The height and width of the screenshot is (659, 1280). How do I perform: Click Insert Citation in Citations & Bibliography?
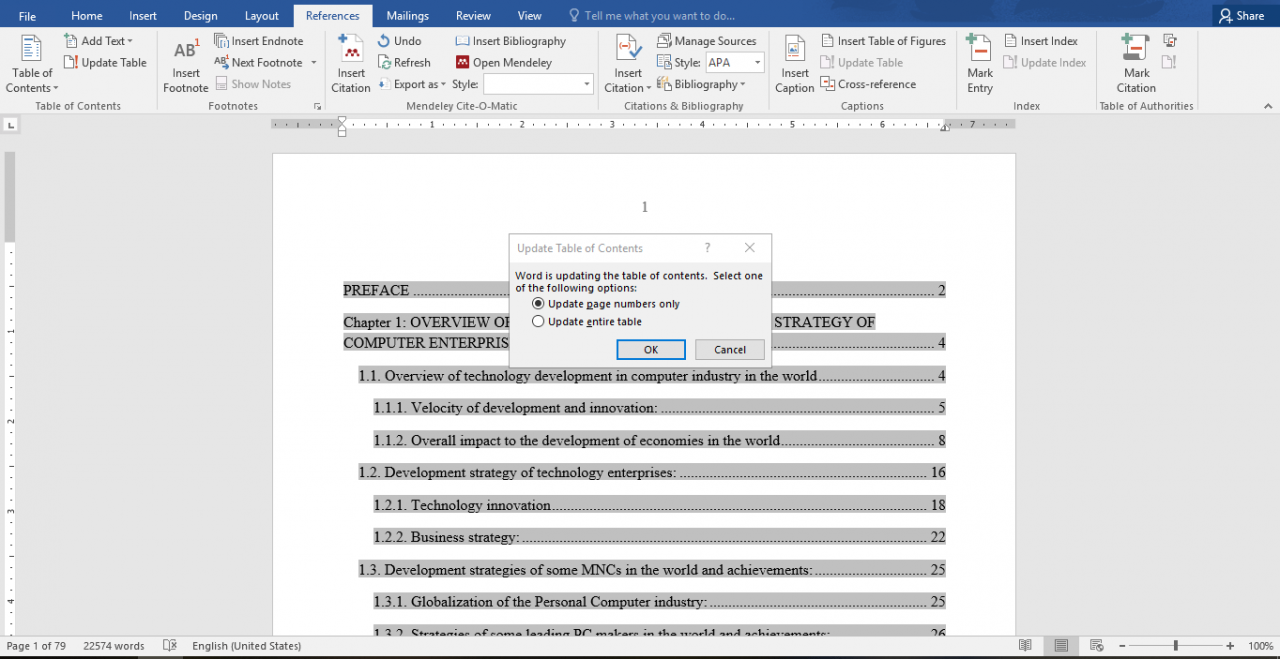point(628,65)
